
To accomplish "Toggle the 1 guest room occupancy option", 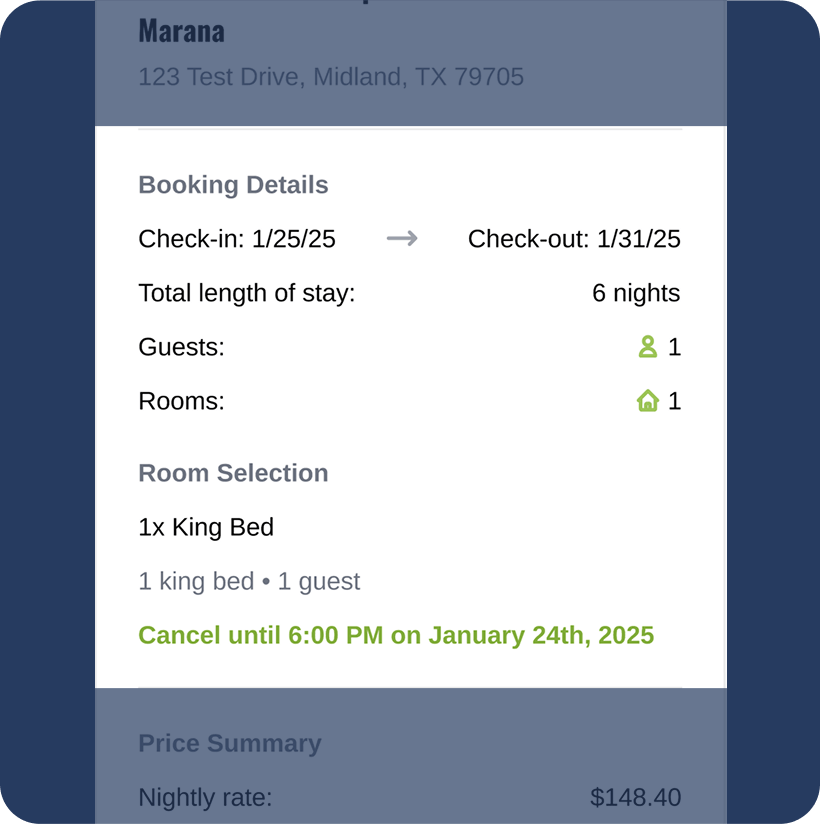I will 249,580.
